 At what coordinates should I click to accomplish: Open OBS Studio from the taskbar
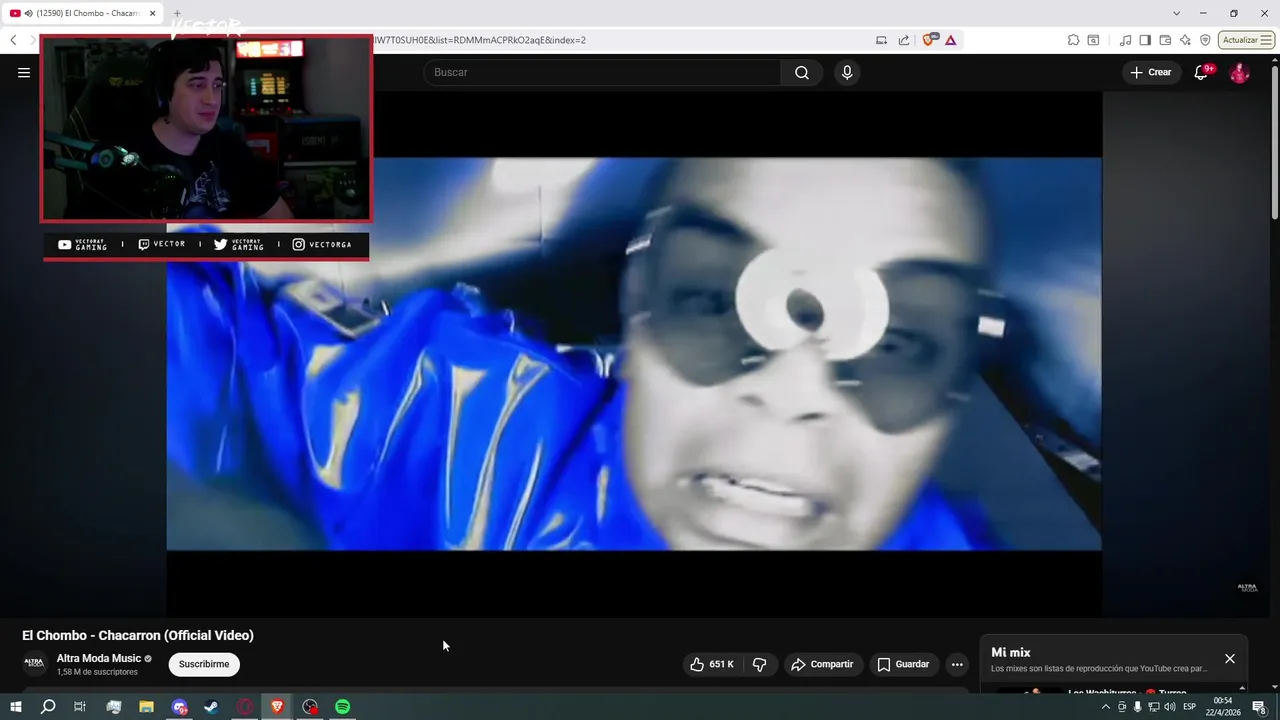(x=310, y=707)
